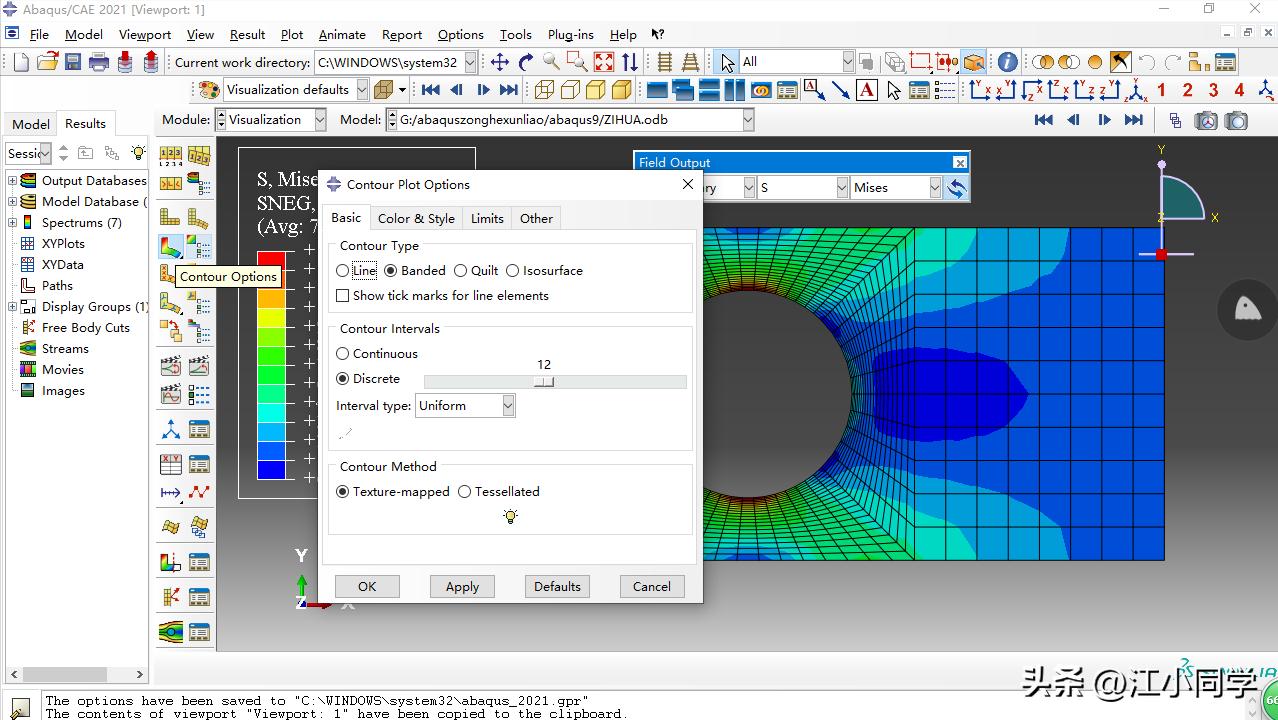Image resolution: width=1278 pixels, height=720 pixels.
Task: Click the Print icon in toolbar
Action: click(99, 62)
